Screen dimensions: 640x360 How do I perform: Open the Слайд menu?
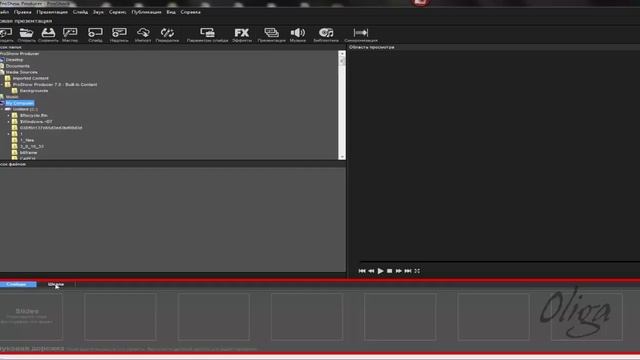tap(80, 12)
